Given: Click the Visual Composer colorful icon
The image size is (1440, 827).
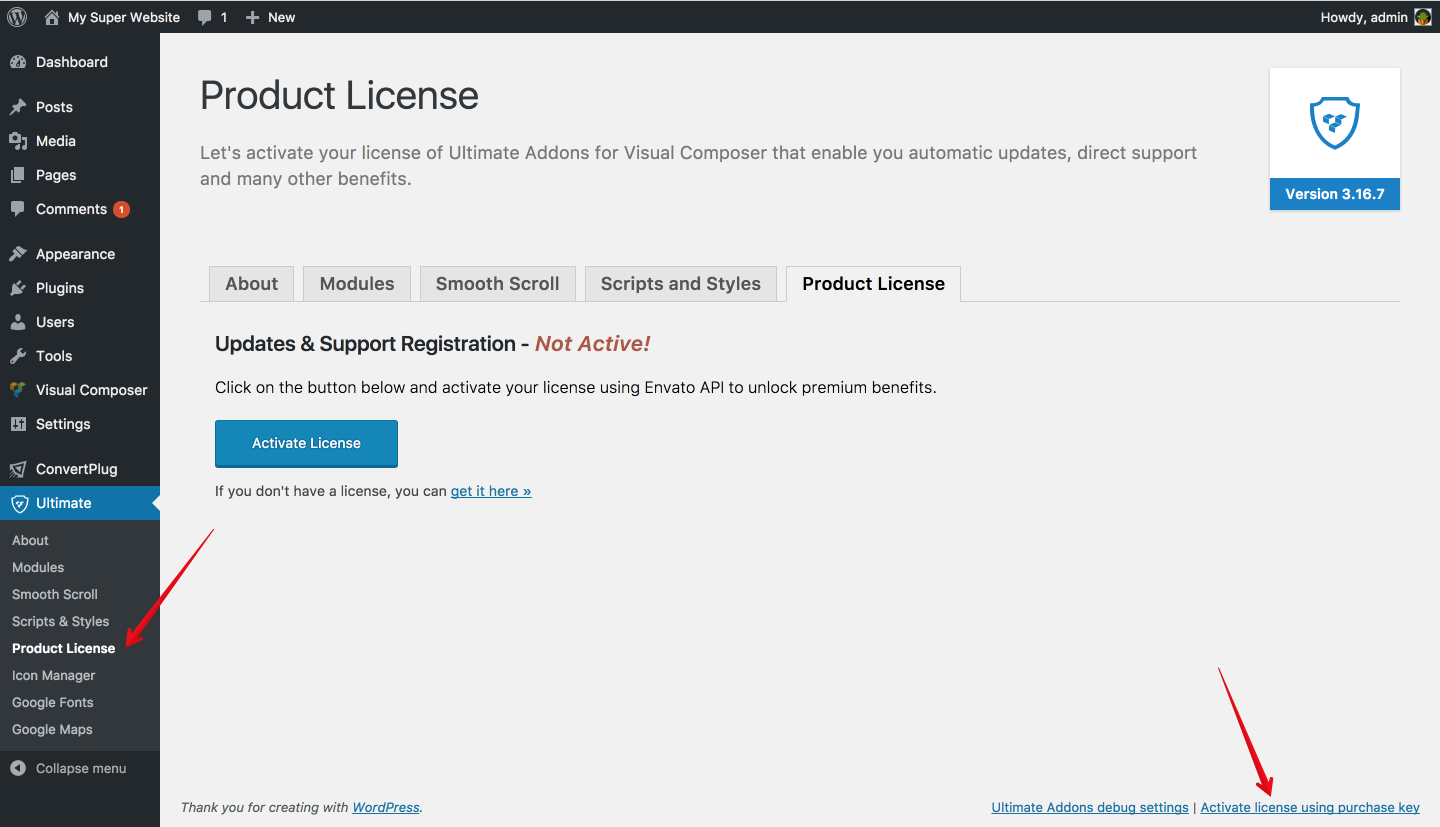Looking at the screenshot, I should (18, 390).
